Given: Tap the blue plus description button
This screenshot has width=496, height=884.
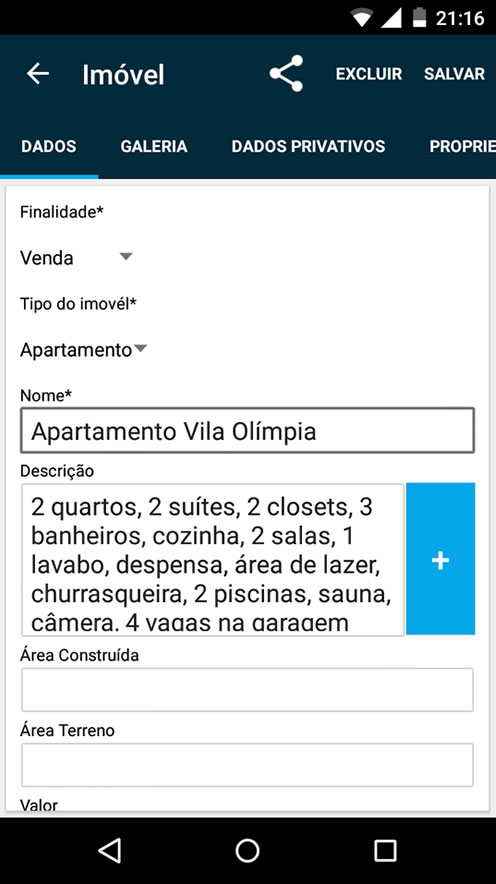Looking at the screenshot, I should point(440,559).
